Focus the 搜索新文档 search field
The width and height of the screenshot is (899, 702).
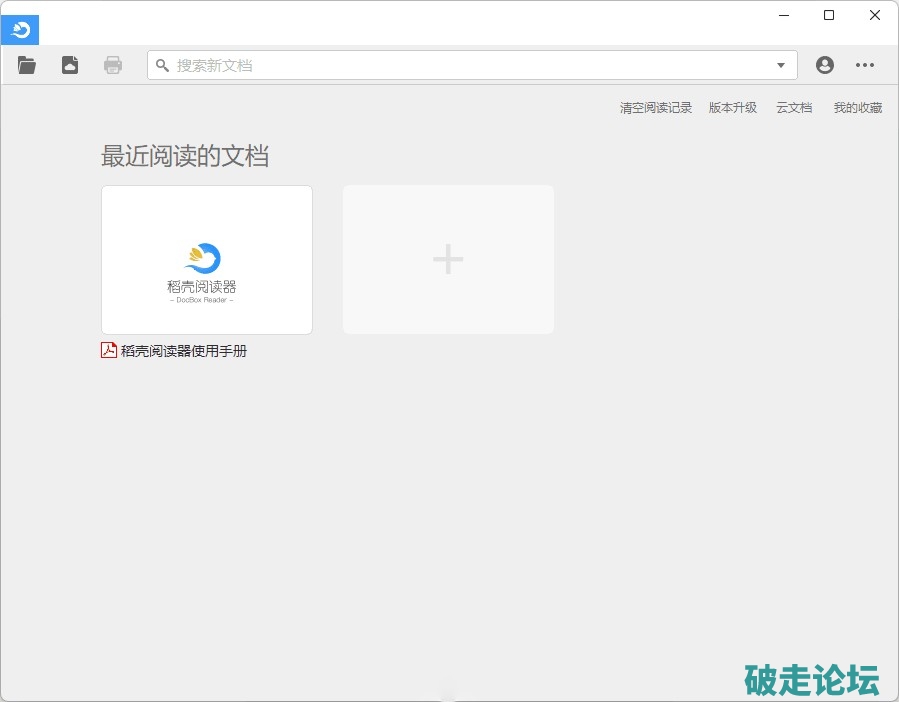472,65
